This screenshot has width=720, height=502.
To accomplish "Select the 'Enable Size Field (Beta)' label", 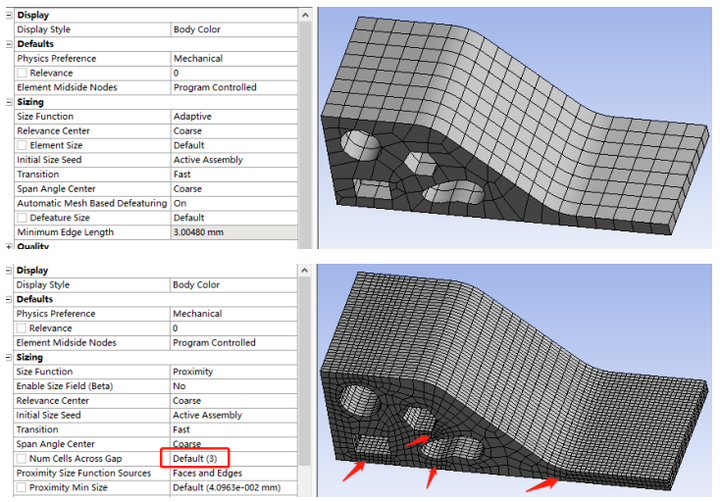I will click(64, 386).
